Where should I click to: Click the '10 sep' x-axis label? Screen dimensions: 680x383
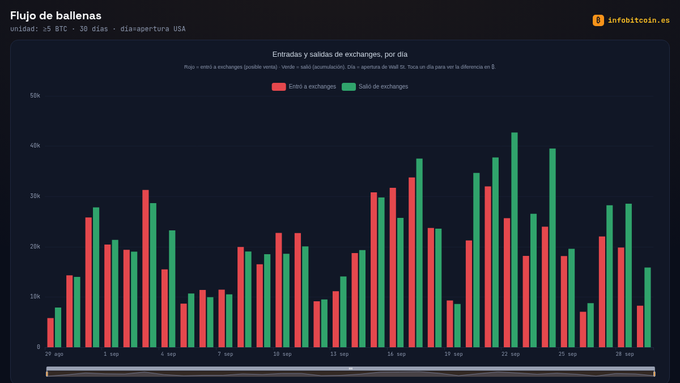[x=282, y=354]
